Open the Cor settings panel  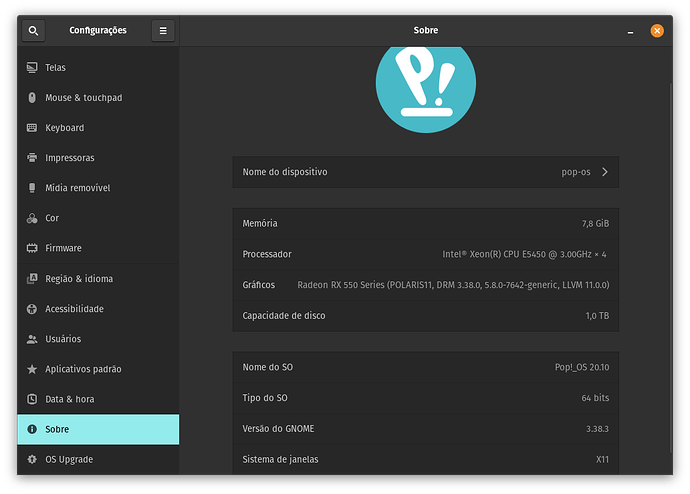(x=52, y=218)
